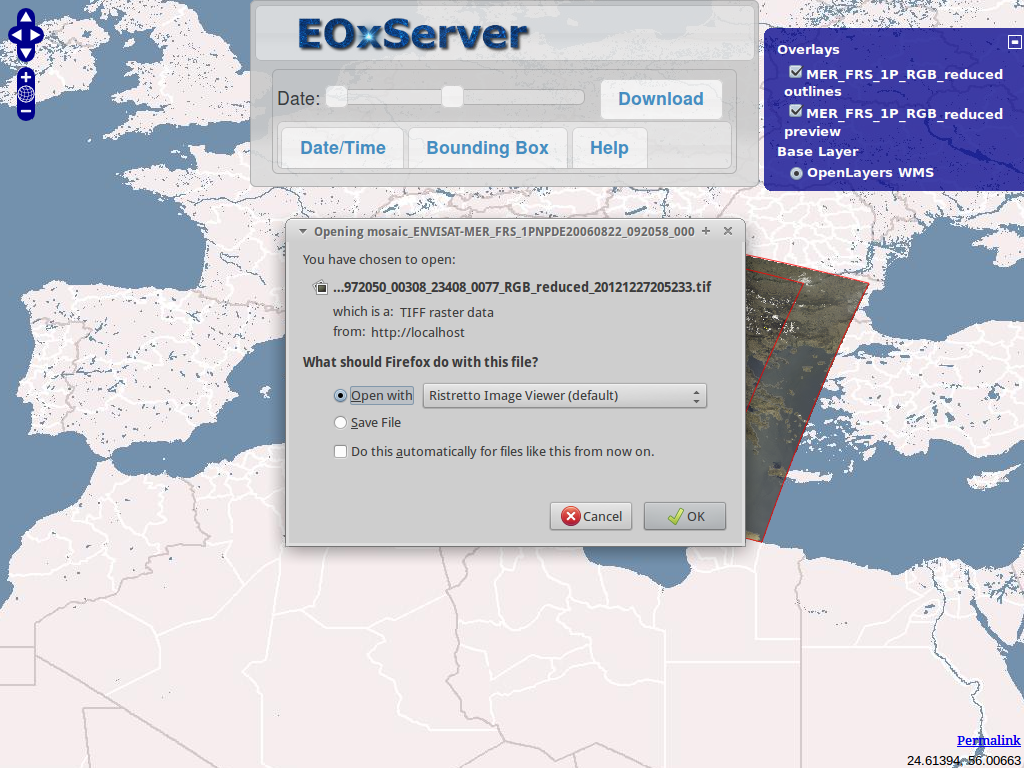Click the 'Overlays' heading in layer panel

(808, 50)
